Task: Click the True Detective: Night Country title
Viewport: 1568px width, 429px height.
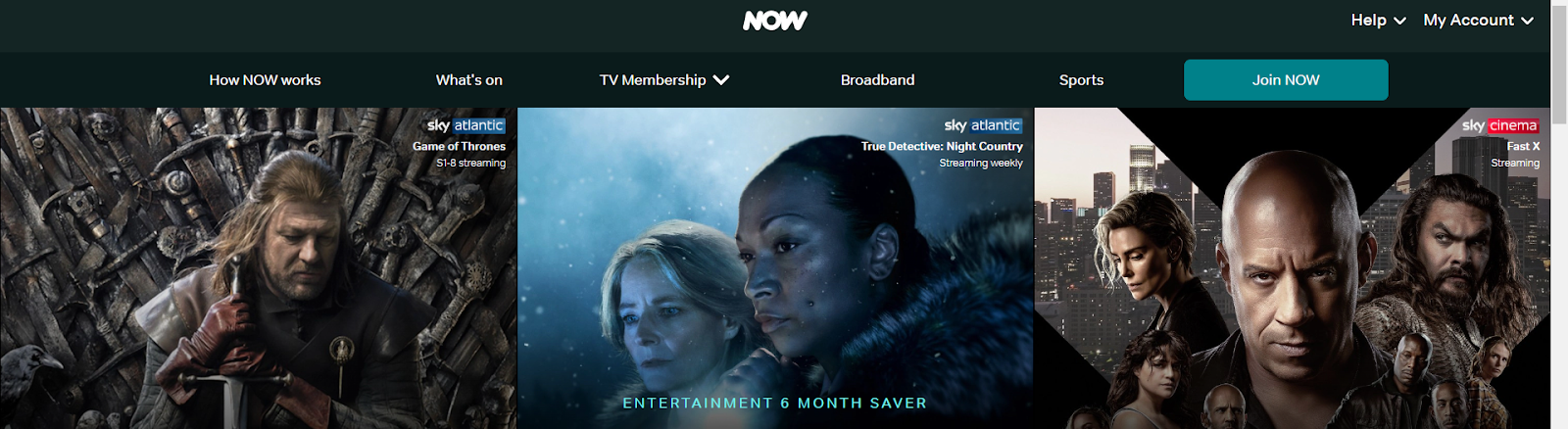Action: coord(942,146)
